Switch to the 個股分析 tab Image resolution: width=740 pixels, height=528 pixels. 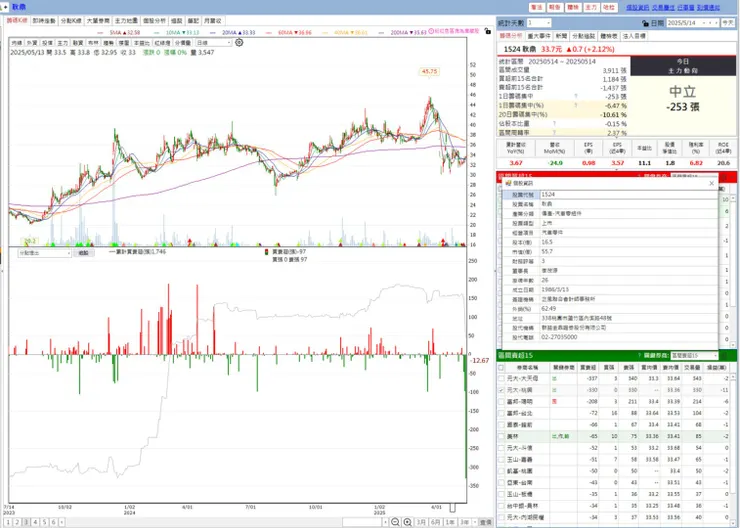point(154,21)
